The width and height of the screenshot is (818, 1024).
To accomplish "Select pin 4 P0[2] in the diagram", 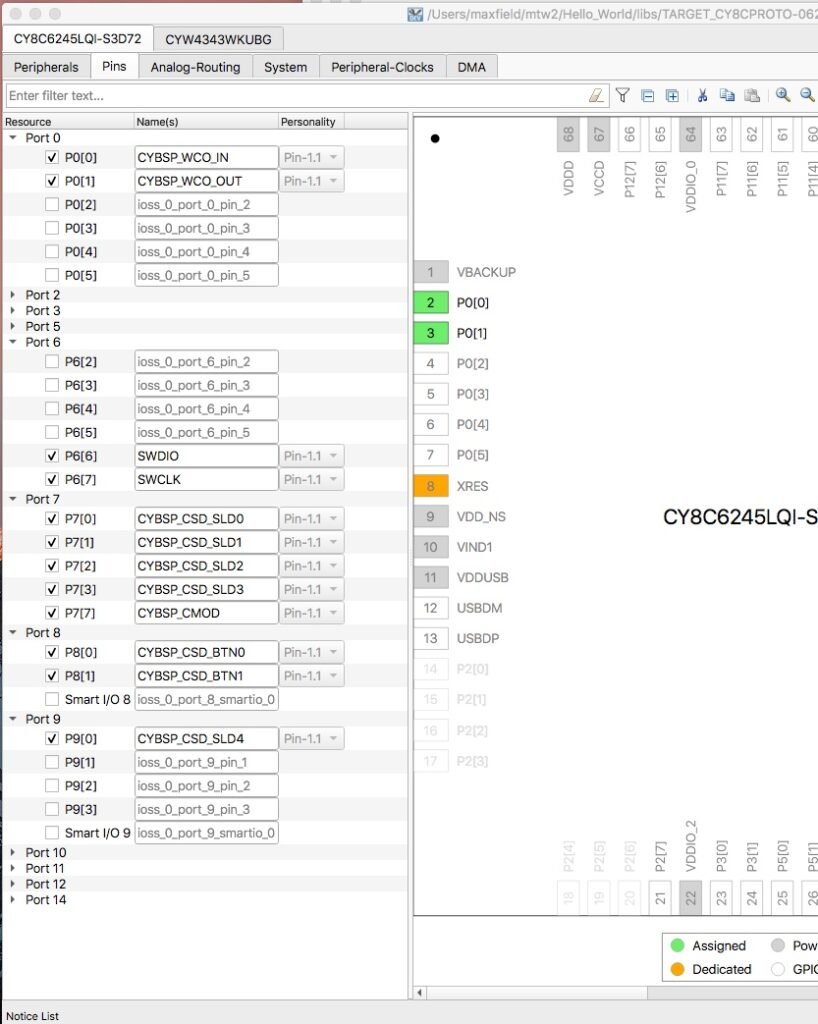I will coord(430,364).
